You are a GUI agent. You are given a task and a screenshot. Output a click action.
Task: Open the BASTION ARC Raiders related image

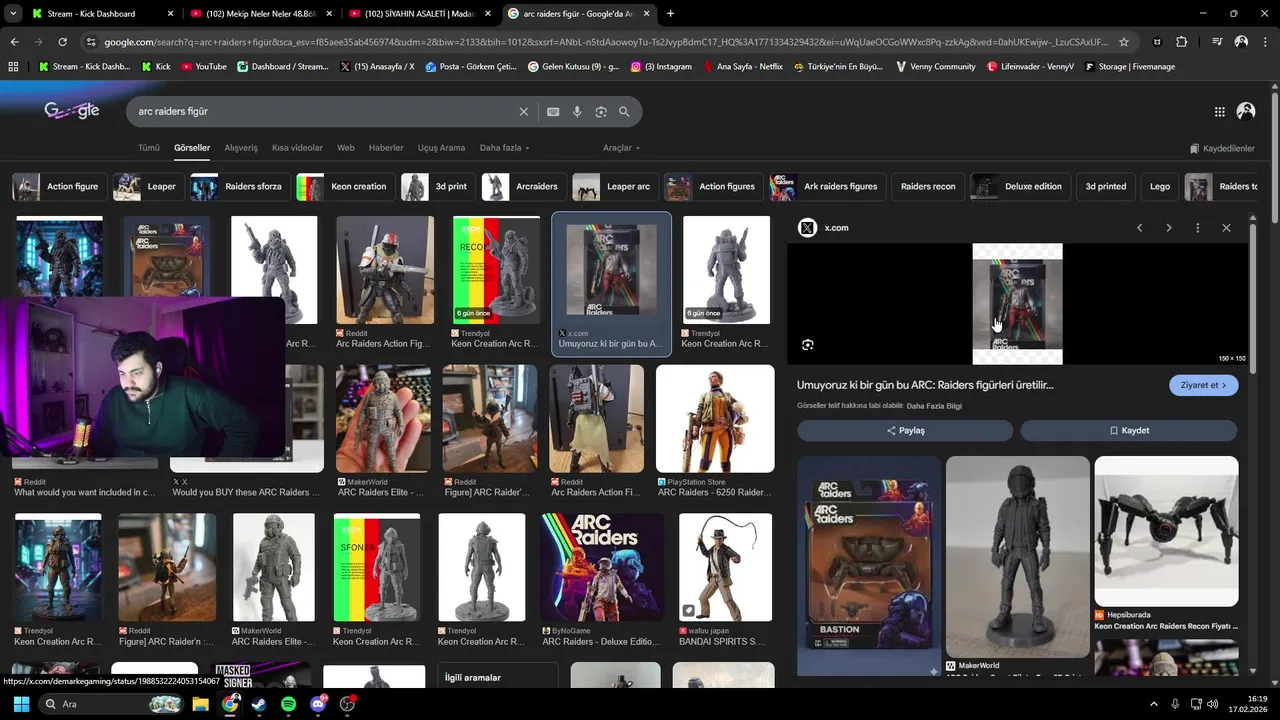868,566
